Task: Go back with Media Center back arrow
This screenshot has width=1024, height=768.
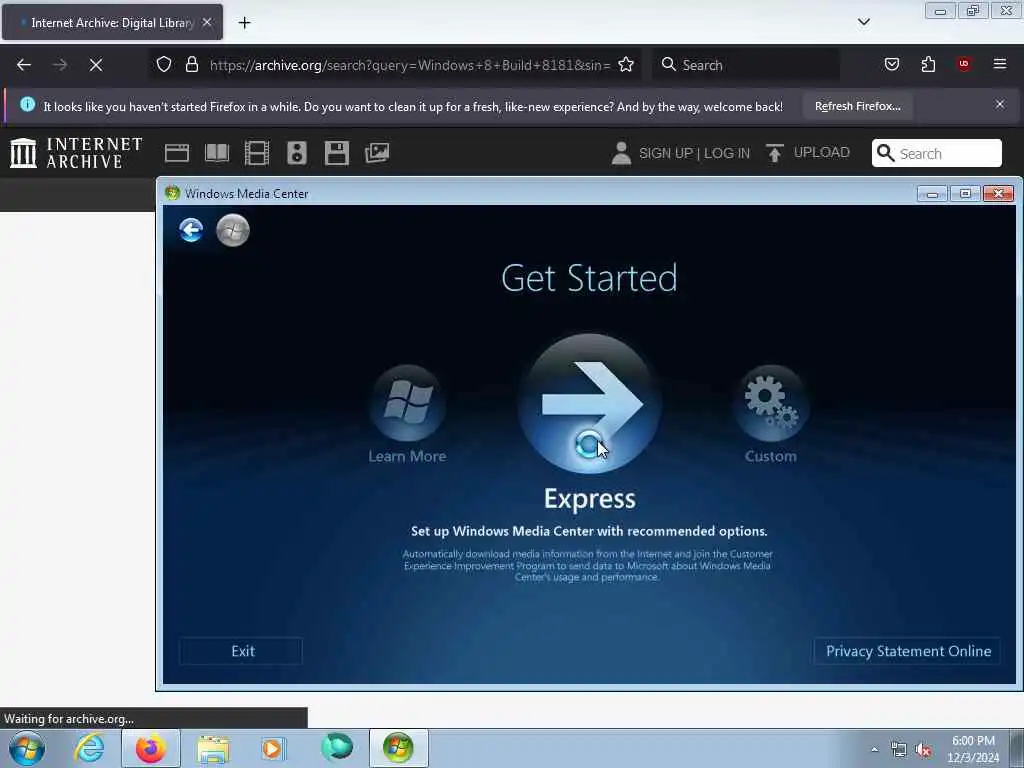Action: tap(191, 230)
